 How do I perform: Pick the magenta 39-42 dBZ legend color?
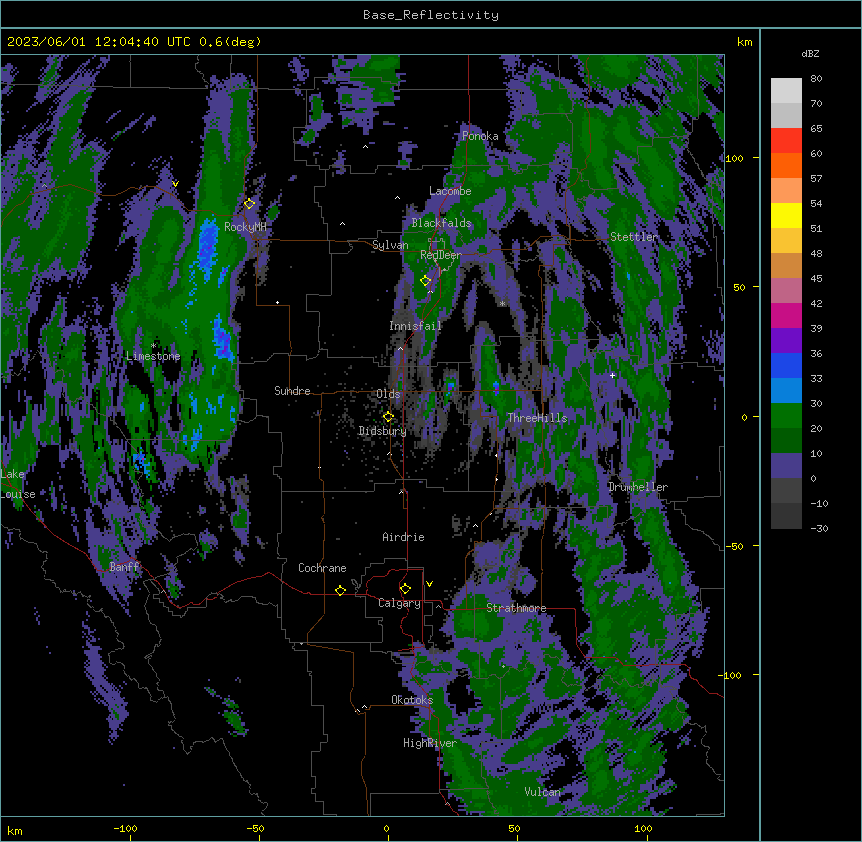click(786, 315)
